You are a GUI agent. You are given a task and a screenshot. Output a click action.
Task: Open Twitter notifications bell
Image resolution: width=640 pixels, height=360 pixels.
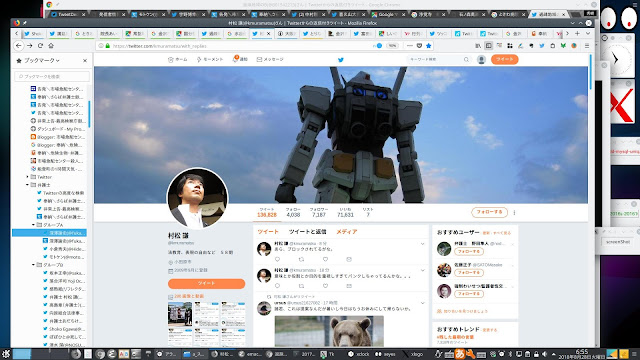tap(240, 59)
